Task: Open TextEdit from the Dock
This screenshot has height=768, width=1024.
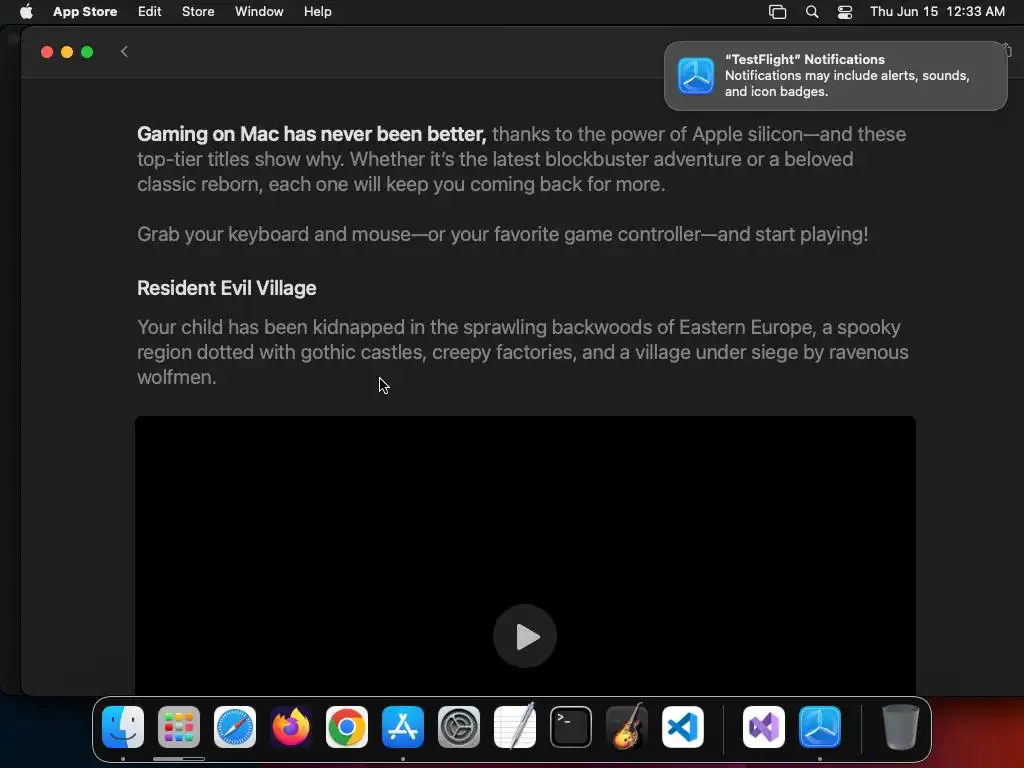Action: [515, 727]
